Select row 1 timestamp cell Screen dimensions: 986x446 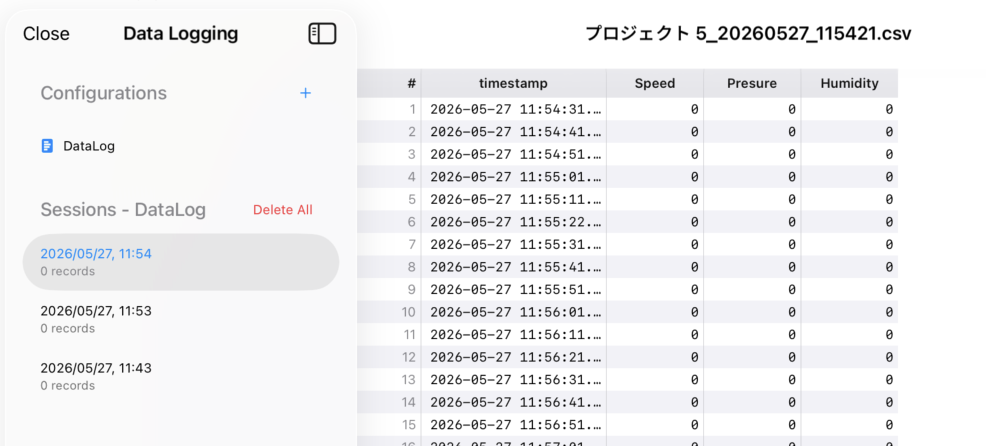click(514, 109)
